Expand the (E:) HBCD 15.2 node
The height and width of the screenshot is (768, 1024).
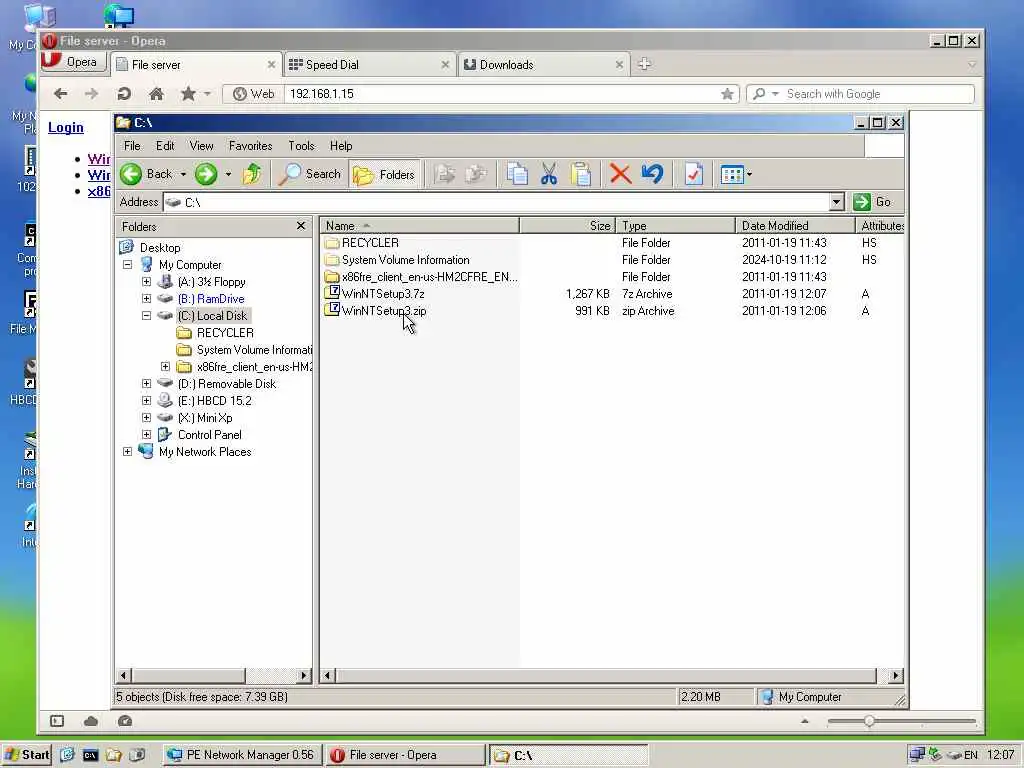tap(146, 400)
